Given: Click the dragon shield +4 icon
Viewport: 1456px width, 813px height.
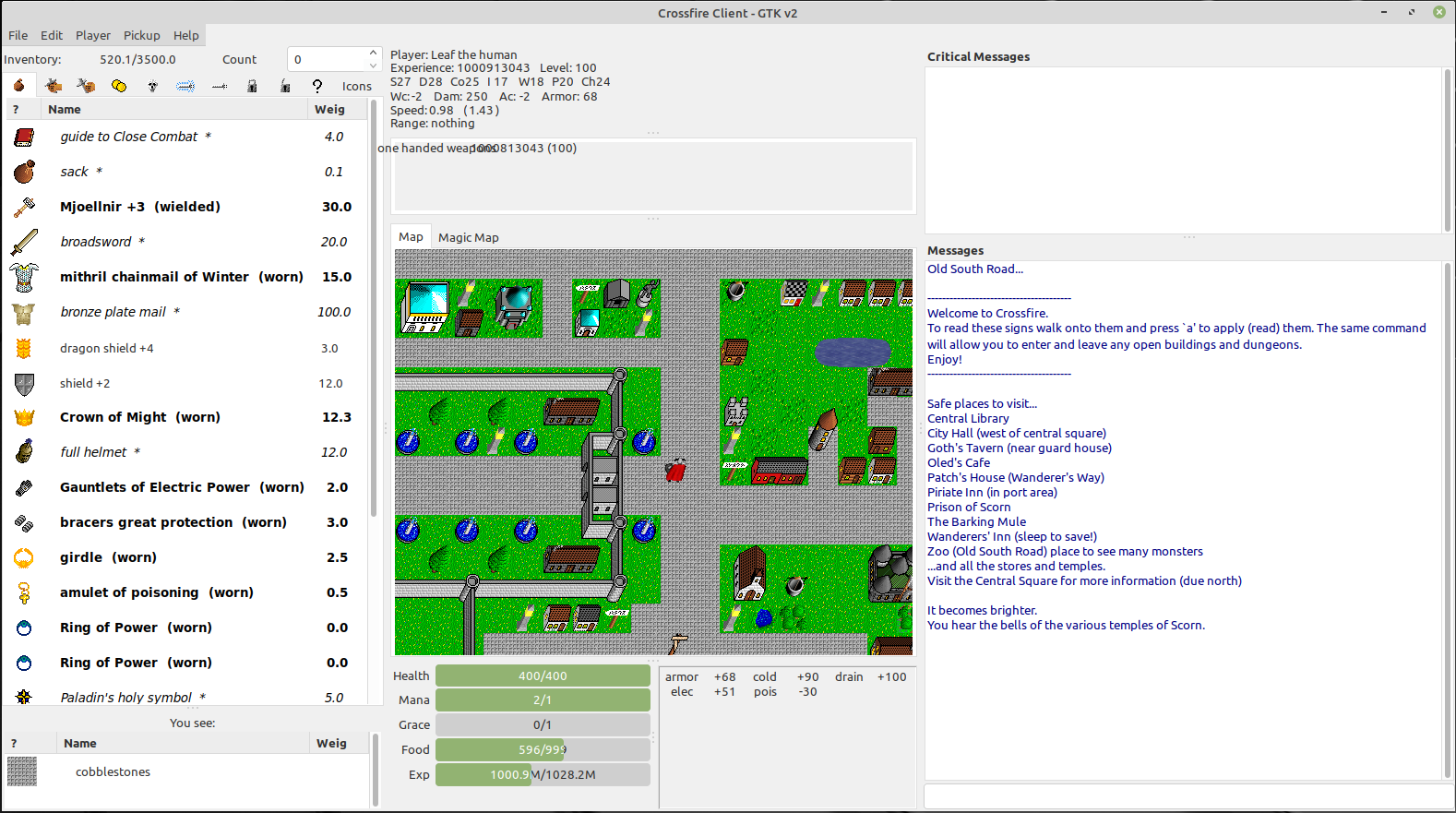Looking at the screenshot, I should 24,348.
